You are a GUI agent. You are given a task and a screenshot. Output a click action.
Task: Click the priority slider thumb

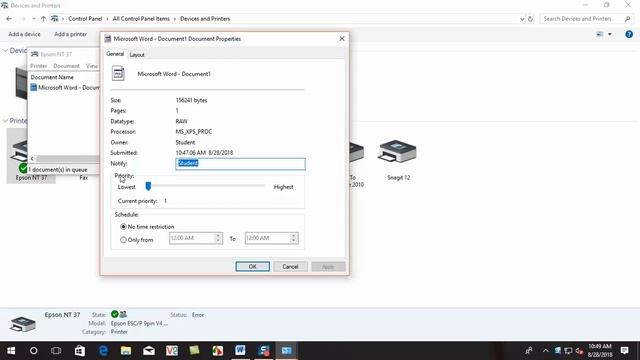148,186
